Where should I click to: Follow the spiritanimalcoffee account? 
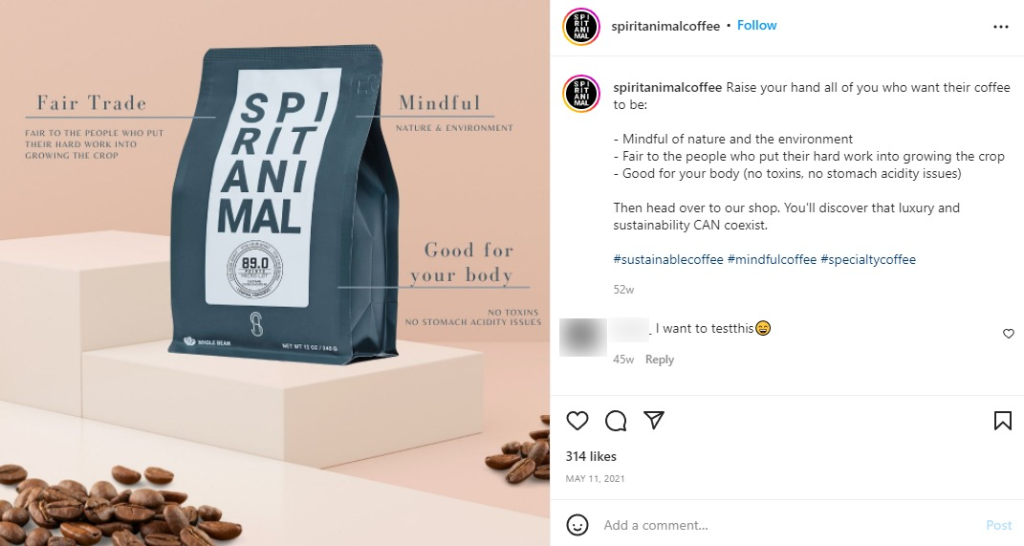[x=757, y=25]
